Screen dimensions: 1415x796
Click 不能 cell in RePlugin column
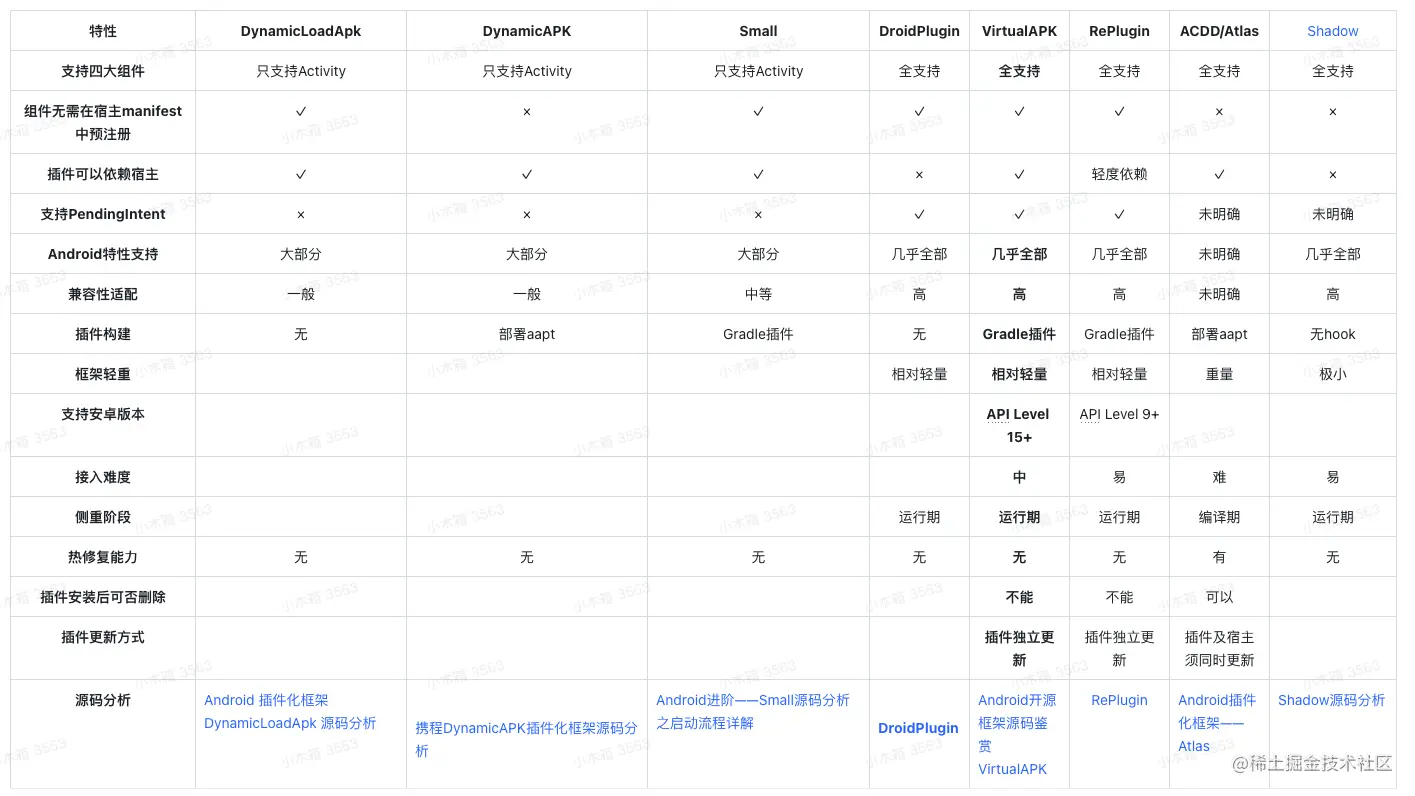[1119, 597]
